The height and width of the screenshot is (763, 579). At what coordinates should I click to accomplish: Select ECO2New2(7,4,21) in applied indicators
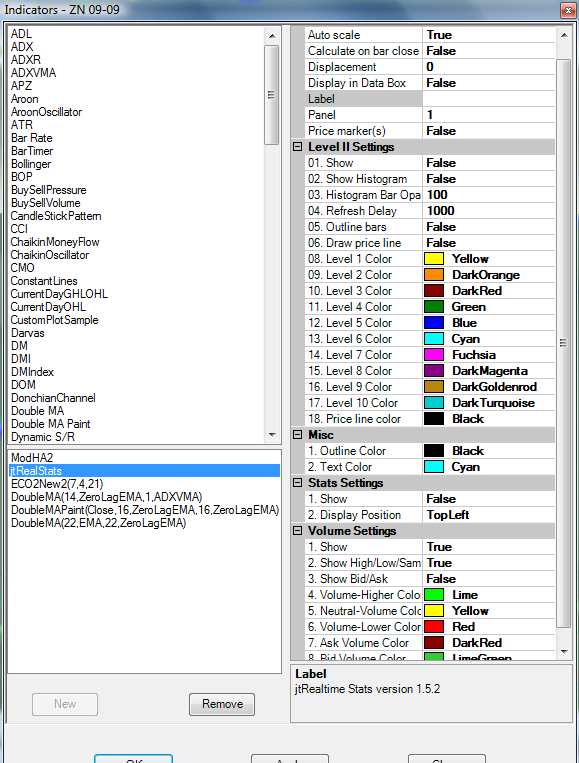57,484
